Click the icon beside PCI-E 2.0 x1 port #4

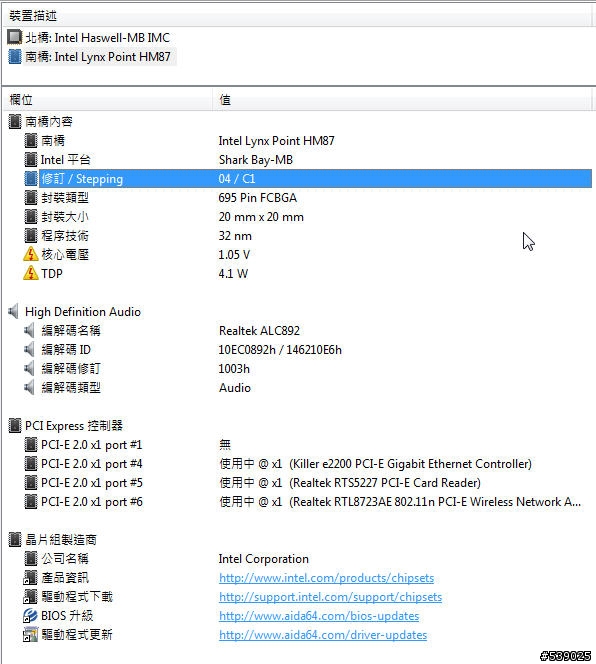[30, 464]
